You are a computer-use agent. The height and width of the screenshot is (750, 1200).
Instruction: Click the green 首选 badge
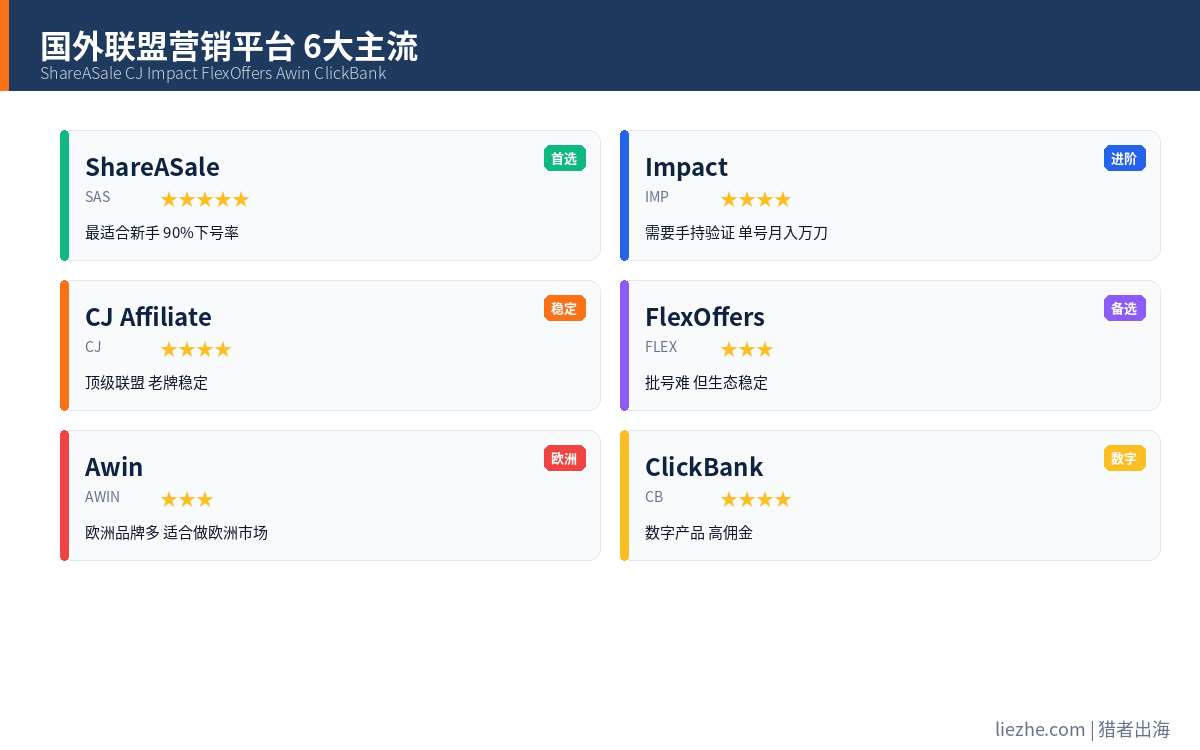point(565,158)
